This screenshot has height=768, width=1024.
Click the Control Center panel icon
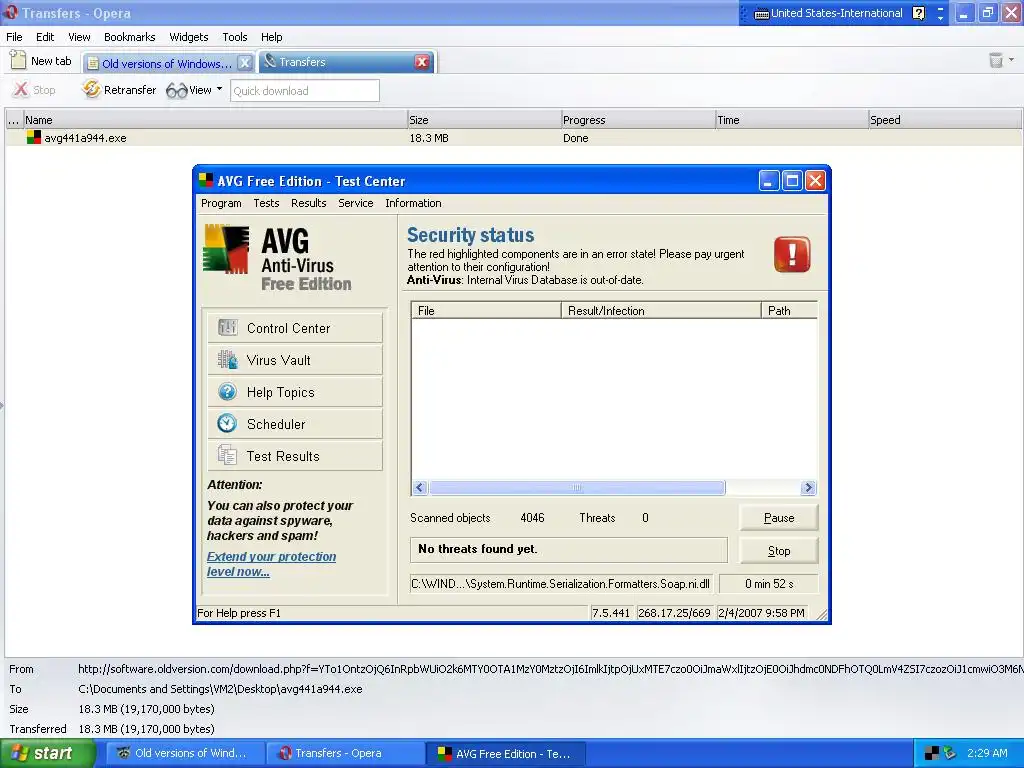click(227, 327)
